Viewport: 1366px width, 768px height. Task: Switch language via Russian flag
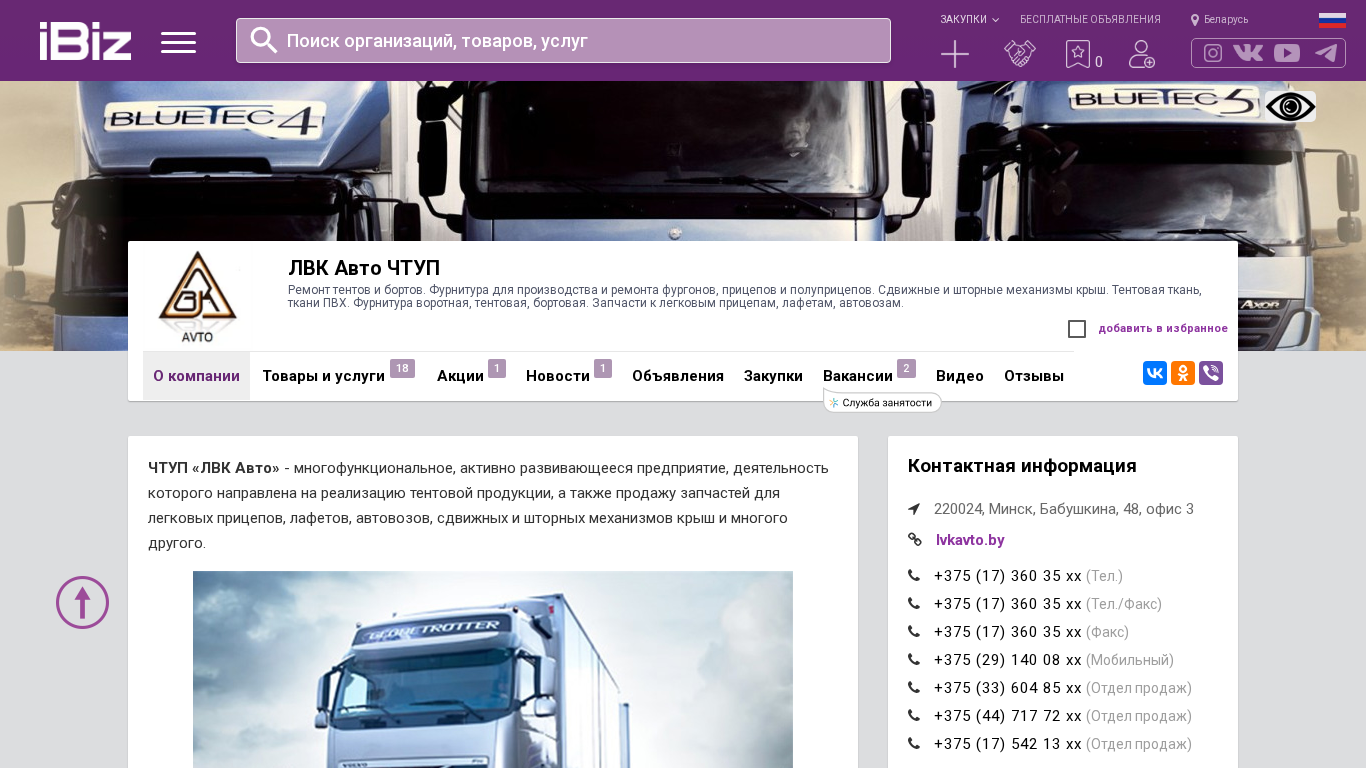pyautogui.click(x=1332, y=20)
